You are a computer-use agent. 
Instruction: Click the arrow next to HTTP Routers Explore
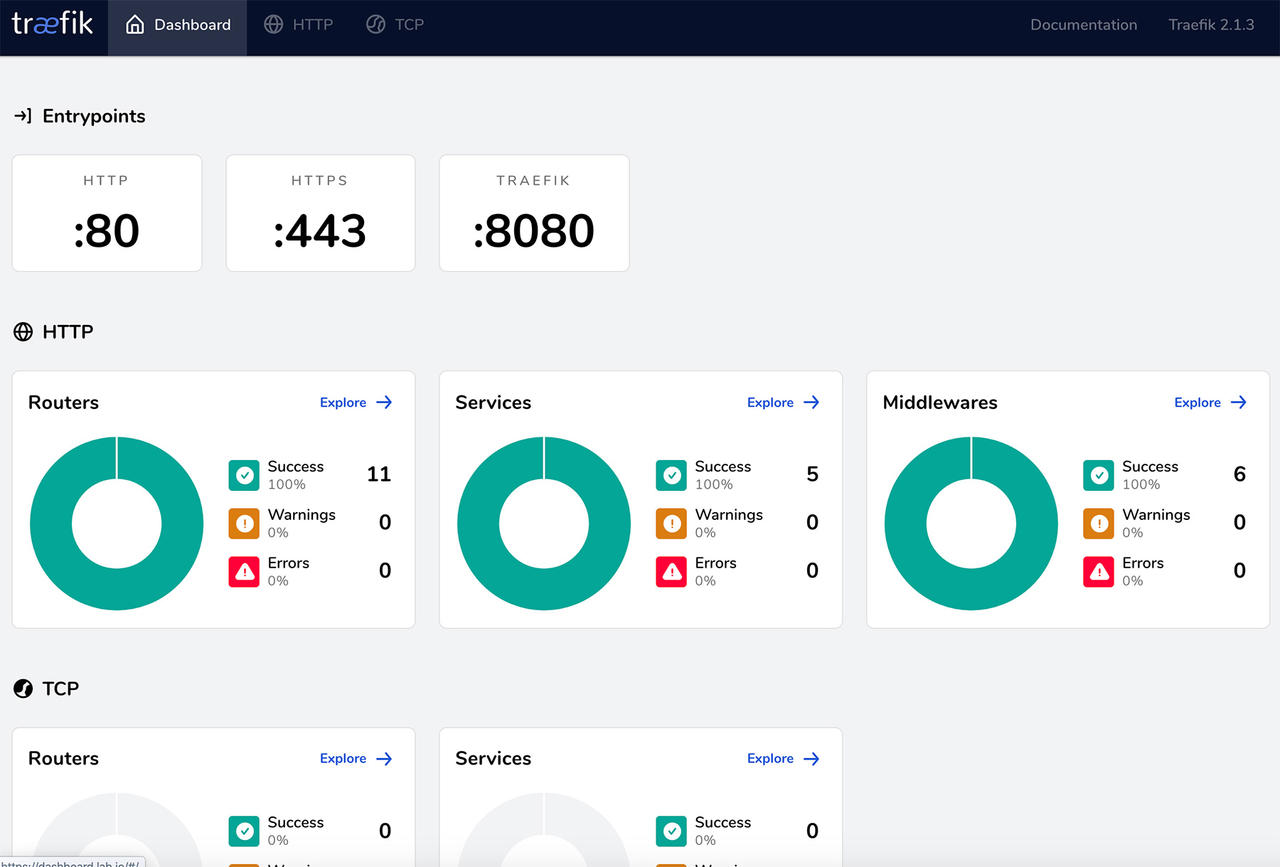click(384, 402)
